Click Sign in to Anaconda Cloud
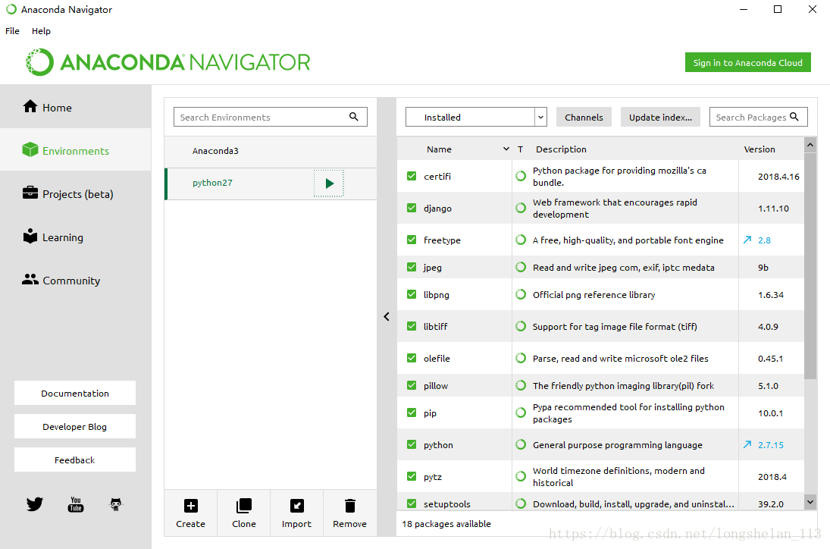The width and height of the screenshot is (830, 549). (747, 62)
